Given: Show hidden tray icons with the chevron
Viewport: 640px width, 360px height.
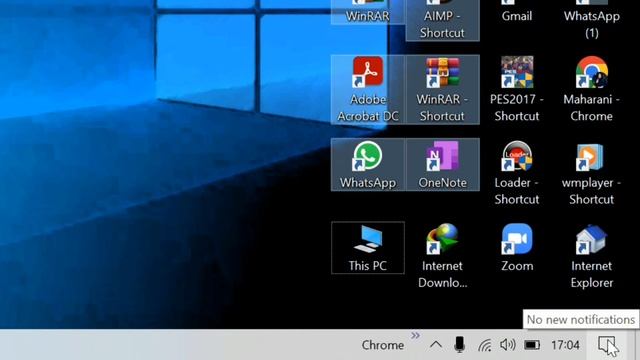Looking at the screenshot, I should pyautogui.click(x=436, y=345).
